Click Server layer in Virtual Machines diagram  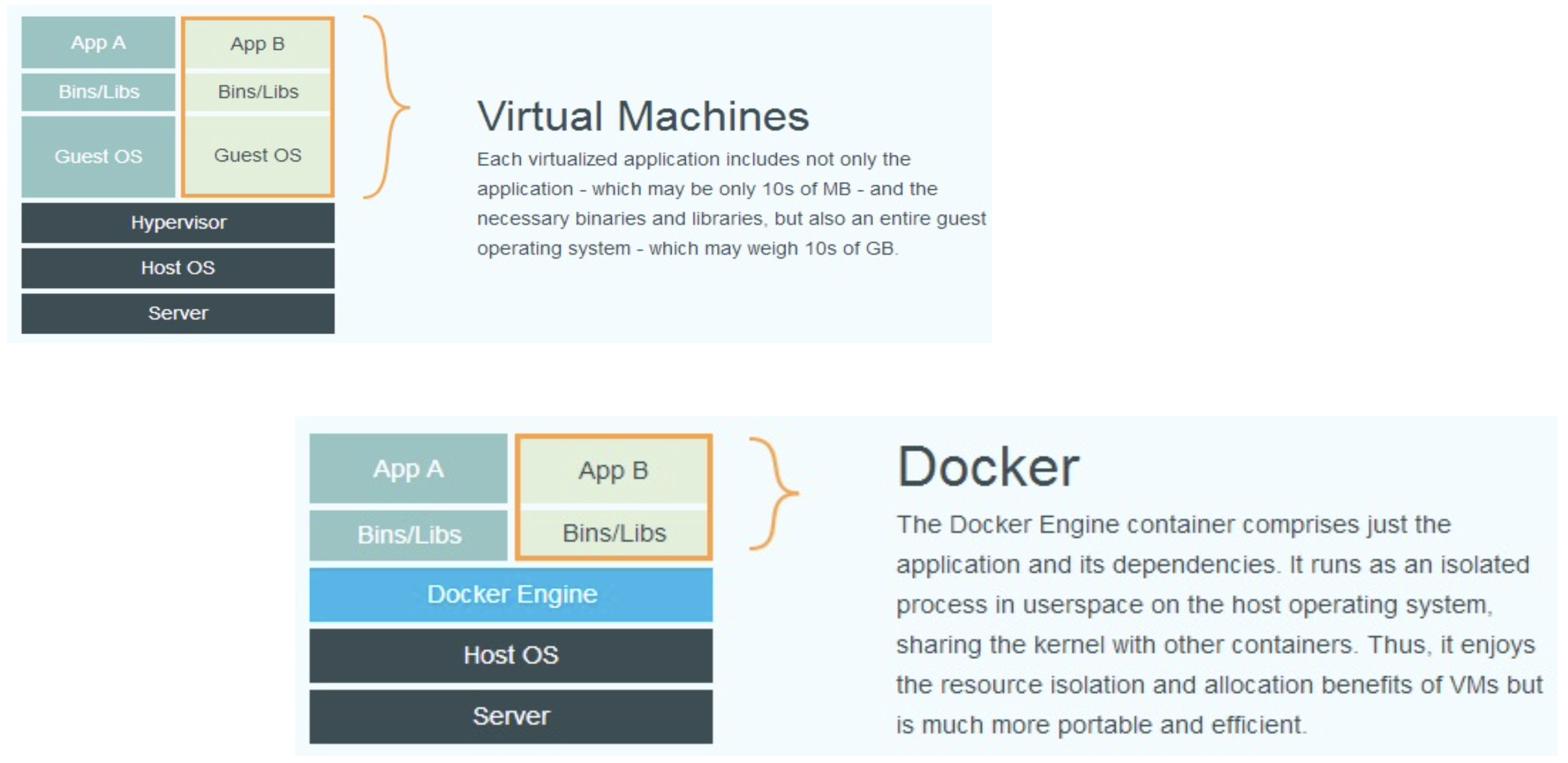[x=178, y=313]
